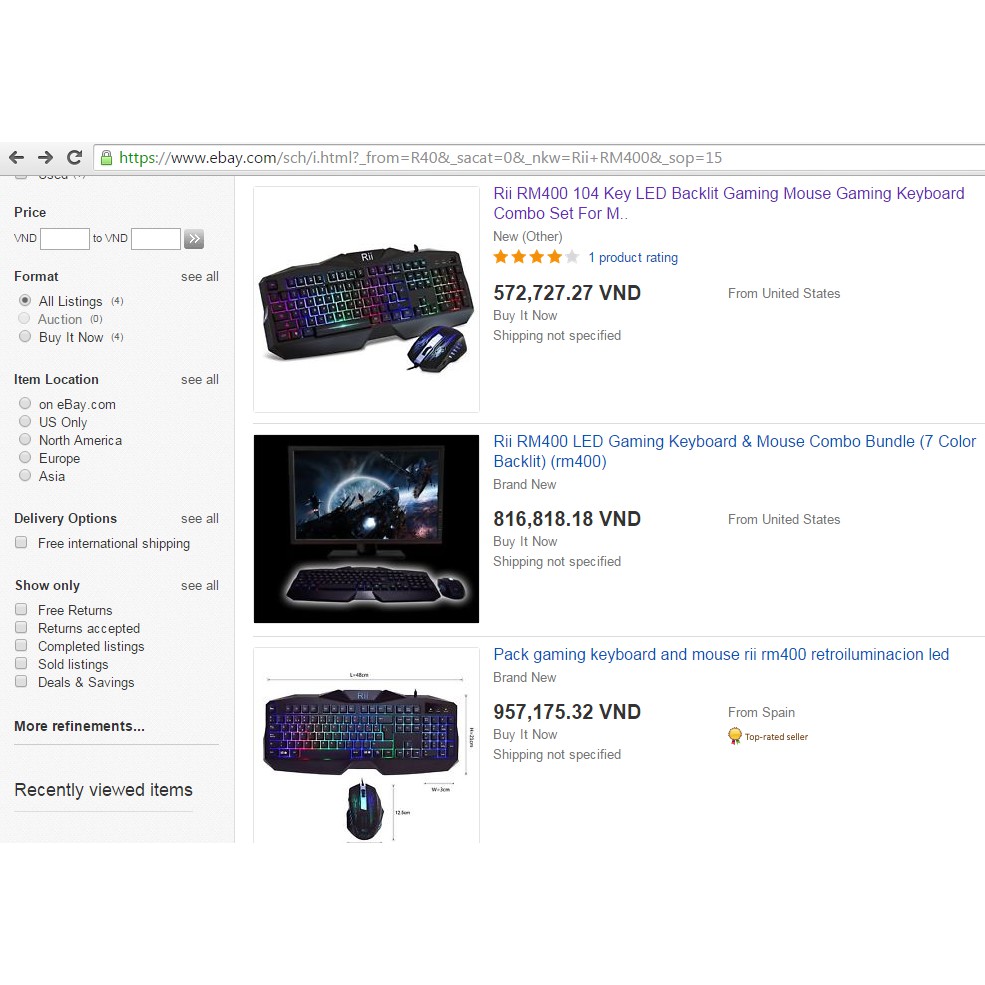Go back with browser back arrow
The width and height of the screenshot is (985, 985).
(x=16, y=157)
